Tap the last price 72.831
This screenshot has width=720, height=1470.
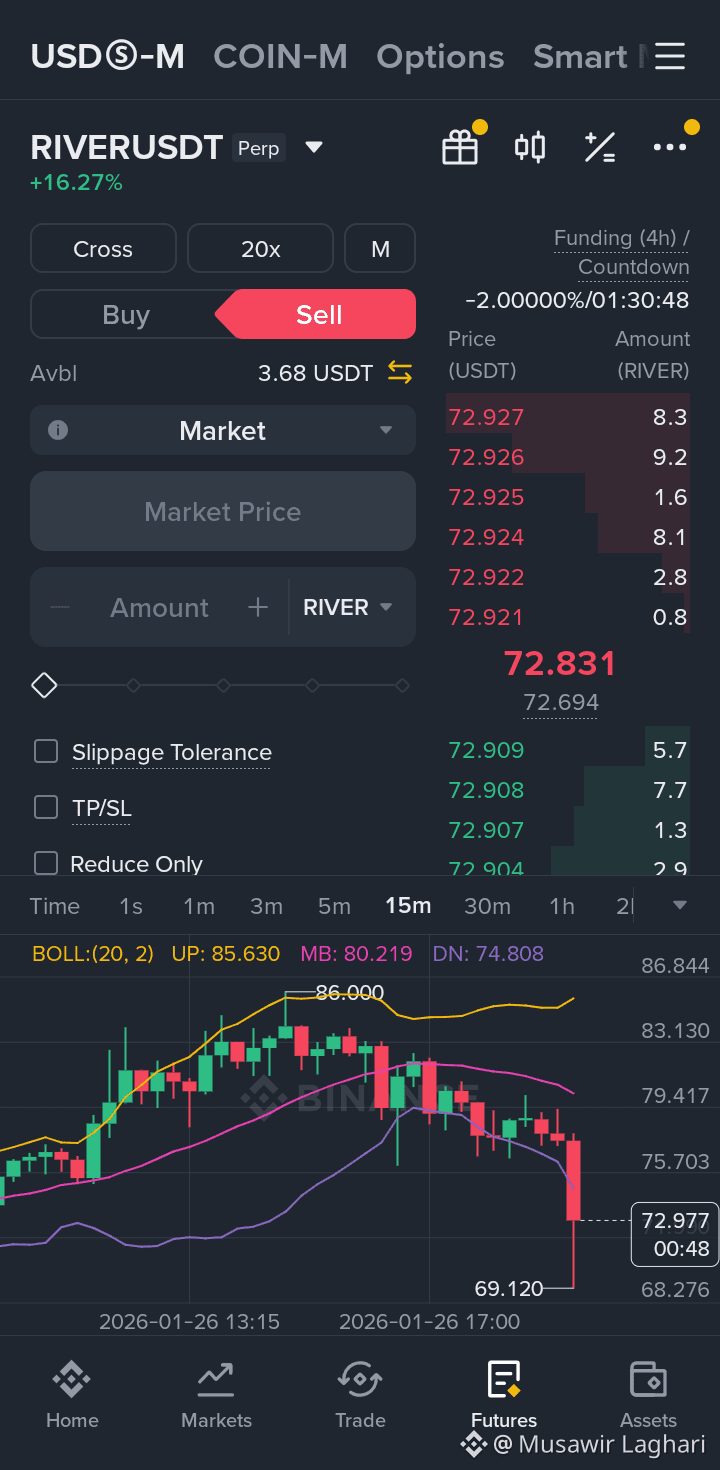pos(560,663)
